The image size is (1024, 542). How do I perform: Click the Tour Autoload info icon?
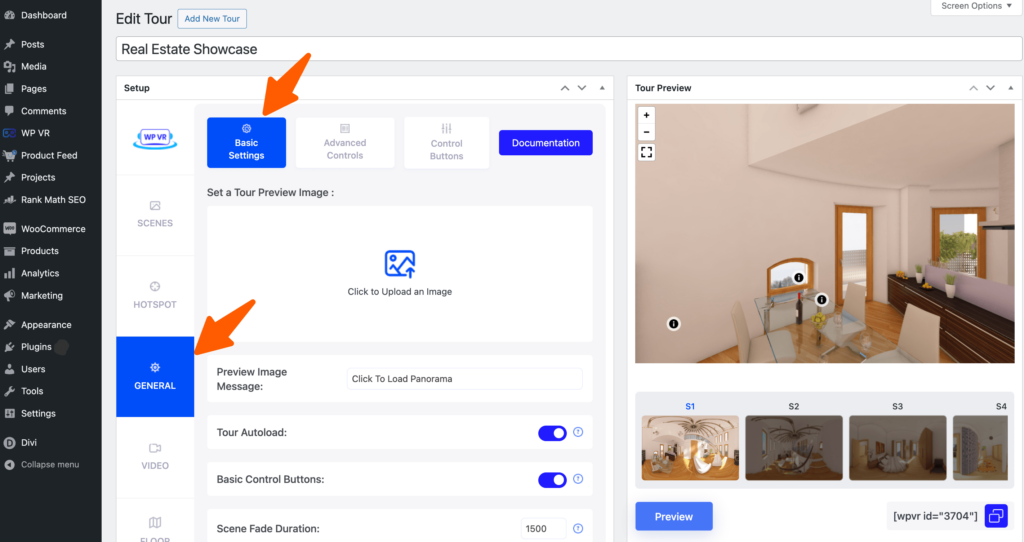tap(578, 432)
